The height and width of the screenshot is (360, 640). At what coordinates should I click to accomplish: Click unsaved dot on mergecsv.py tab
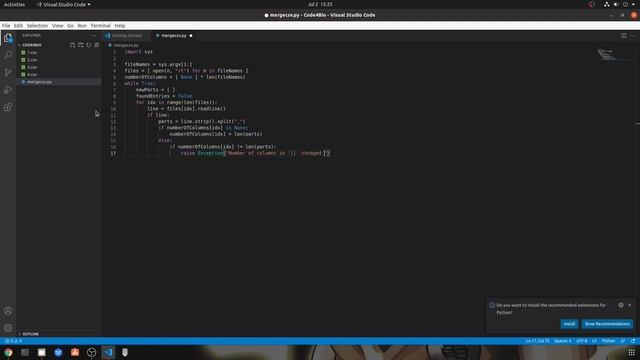click(x=191, y=36)
